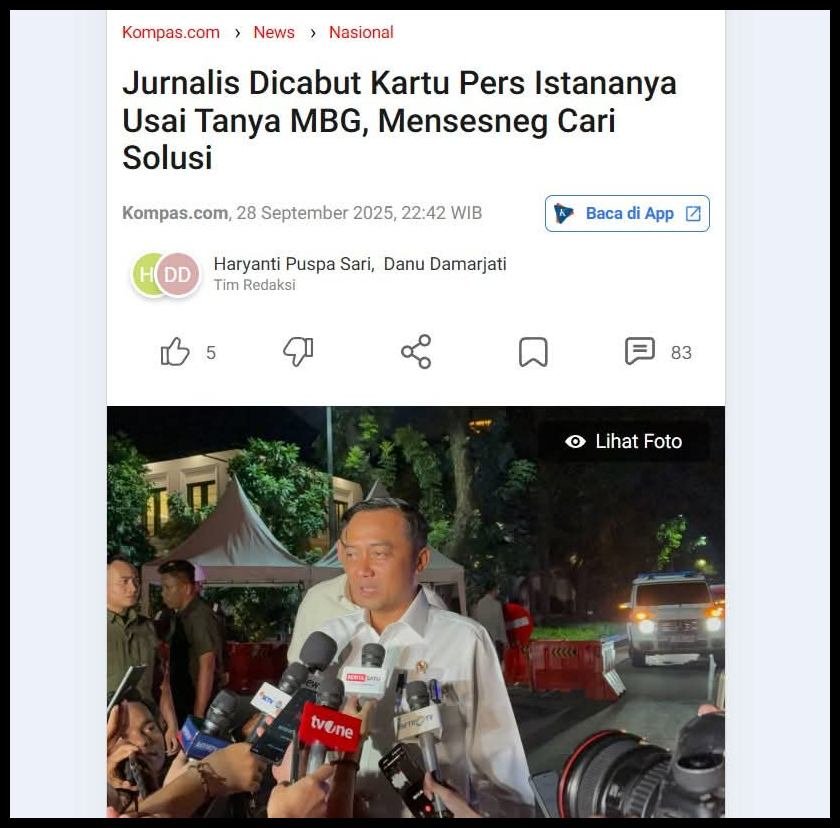Open author Danu Damarjati profile
Viewport: 840px width, 828px height.
(445, 264)
